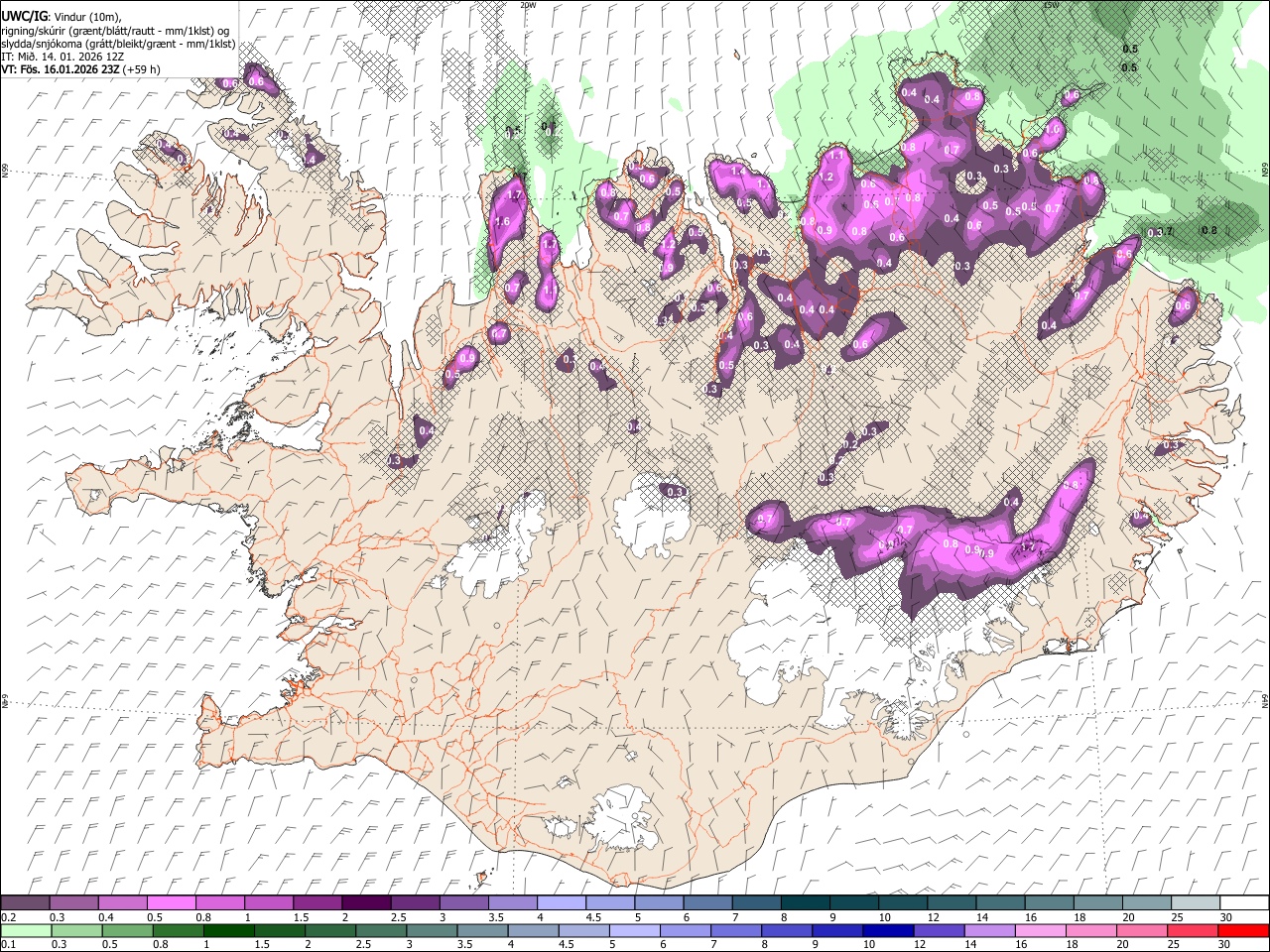Screen dimensions: 1270x952
Task: Click the '3.5' label in the lower legend
Action: click(x=464, y=945)
